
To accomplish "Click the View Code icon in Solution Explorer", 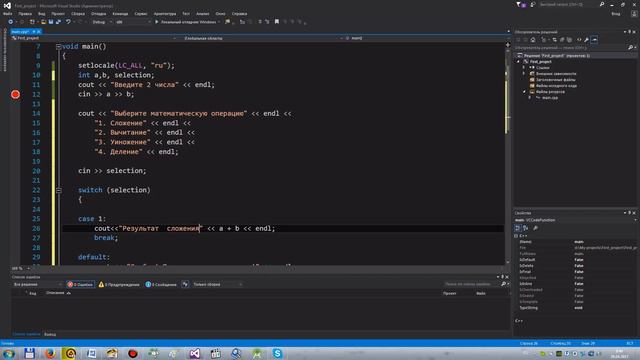I will 579,40.
